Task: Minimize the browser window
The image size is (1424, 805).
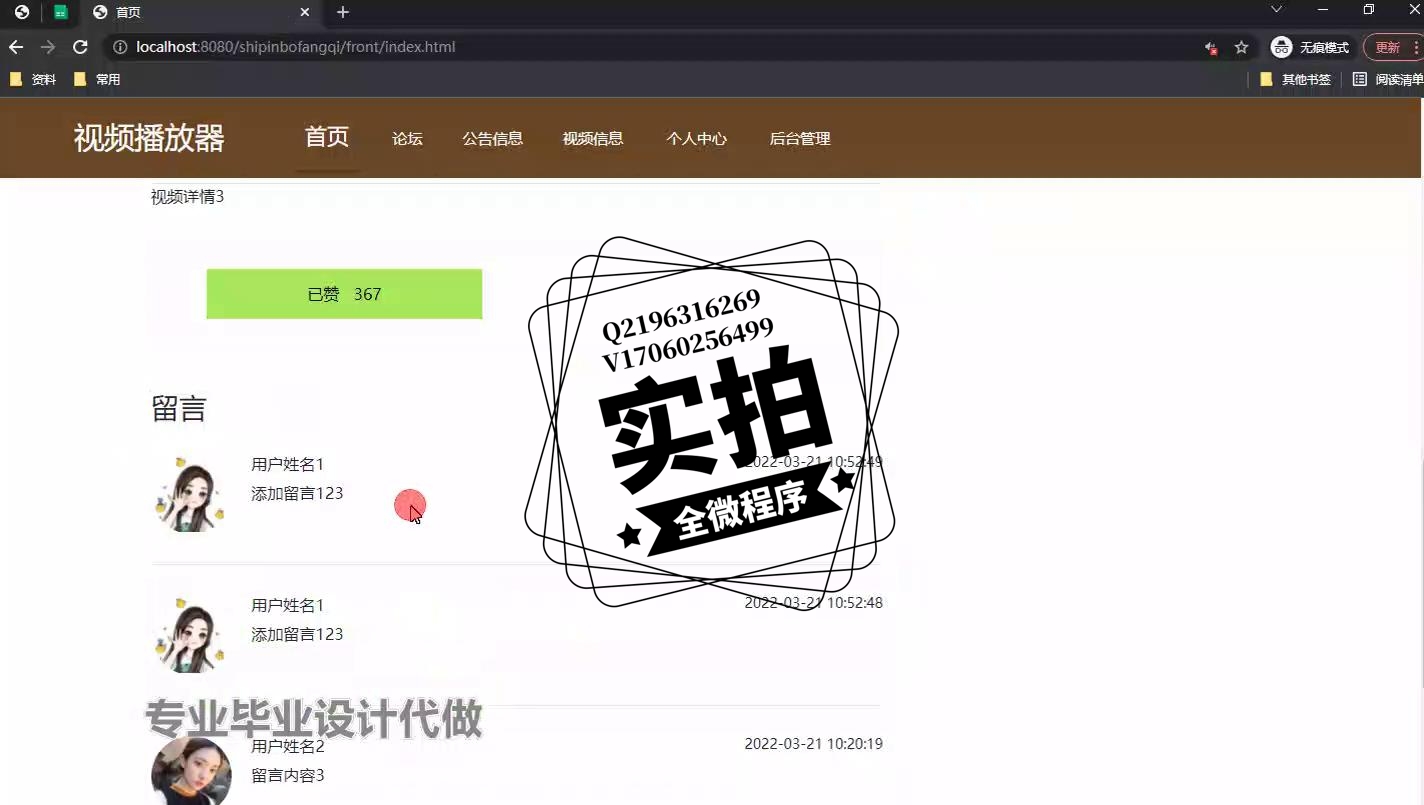Action: coord(1323,9)
